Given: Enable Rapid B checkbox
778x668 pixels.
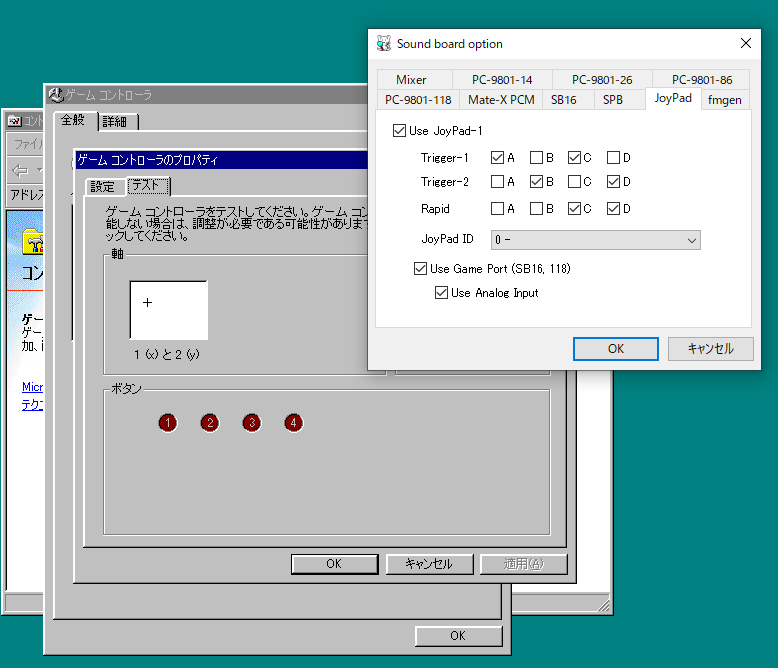Looking at the screenshot, I should tap(536, 209).
